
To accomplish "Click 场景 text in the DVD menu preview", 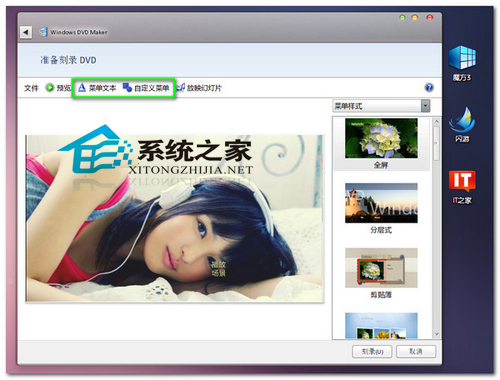I will coord(219,273).
